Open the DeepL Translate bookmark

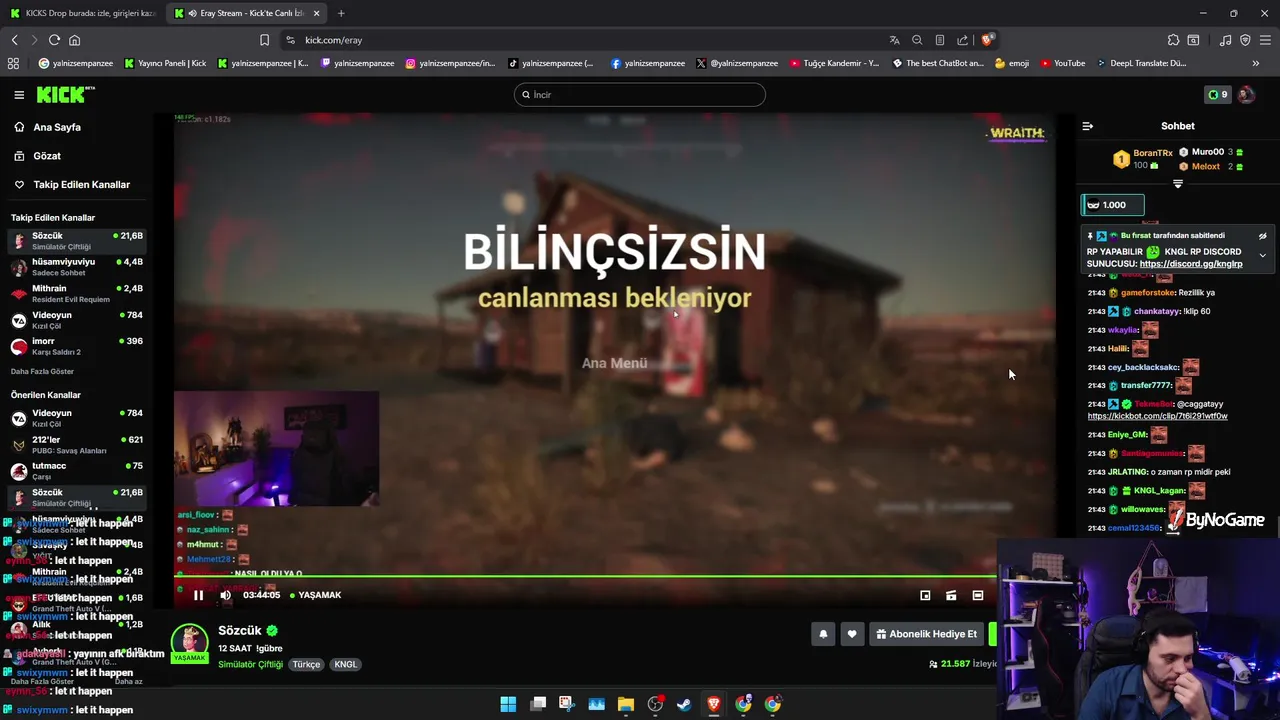1141,63
